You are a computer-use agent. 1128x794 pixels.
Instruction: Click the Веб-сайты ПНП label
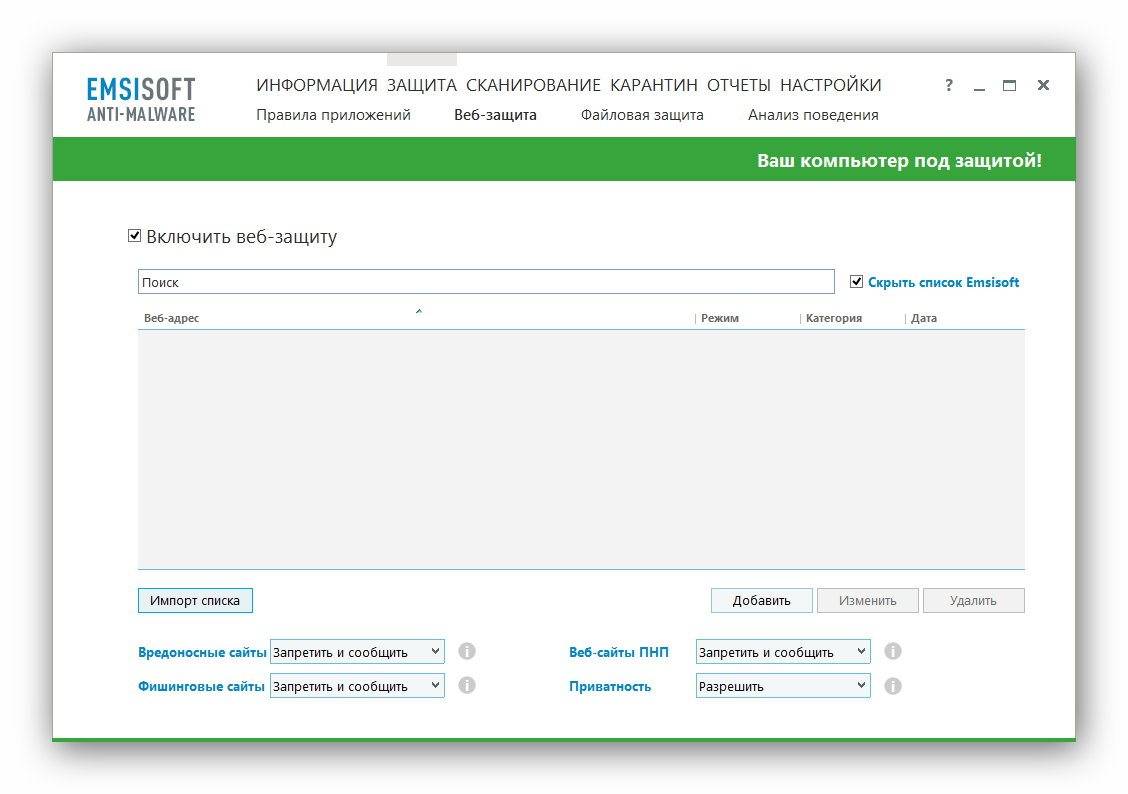(619, 652)
